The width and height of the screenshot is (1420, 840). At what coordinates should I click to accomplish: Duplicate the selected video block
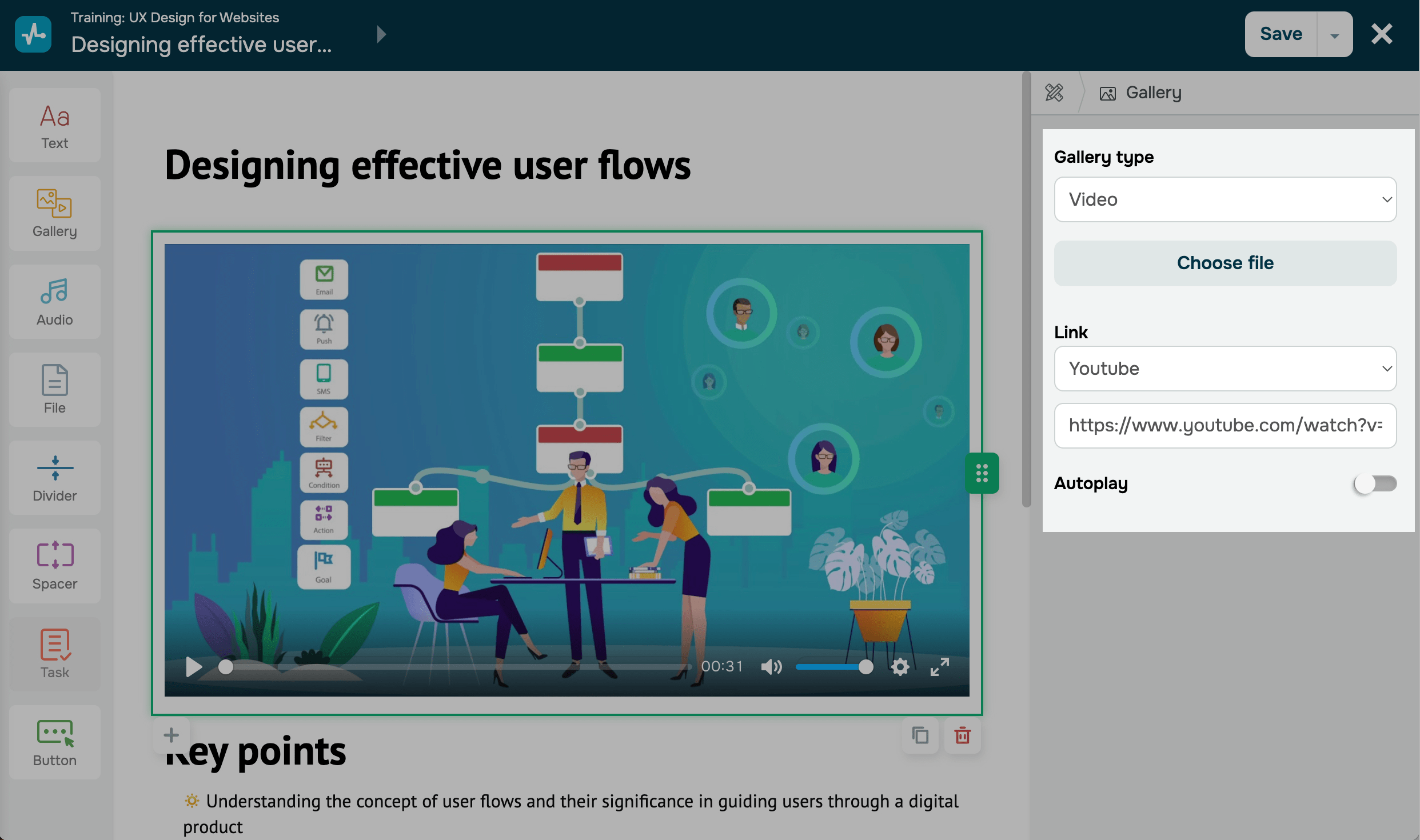tap(920, 735)
